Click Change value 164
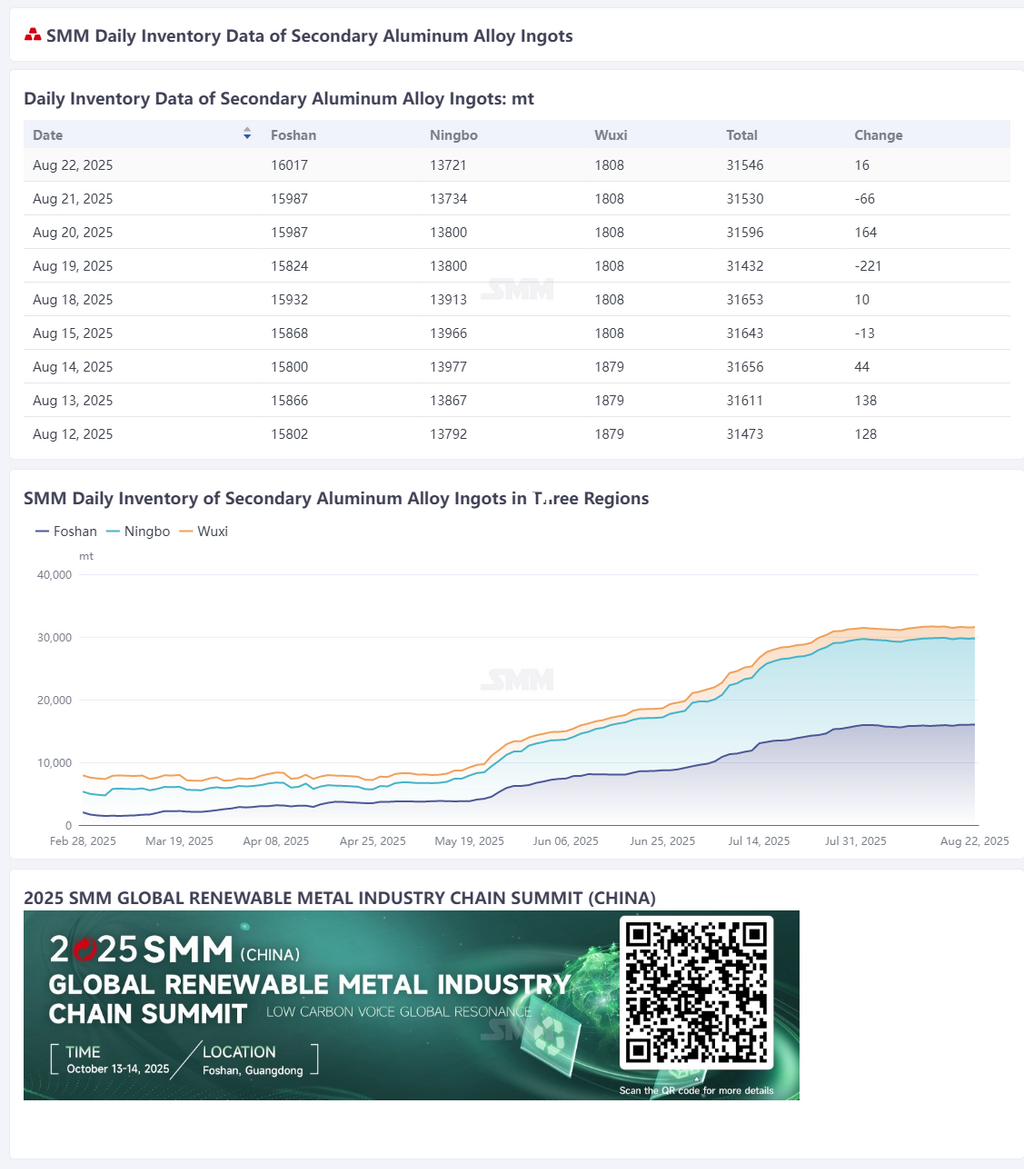This screenshot has width=1024, height=1169. point(865,233)
